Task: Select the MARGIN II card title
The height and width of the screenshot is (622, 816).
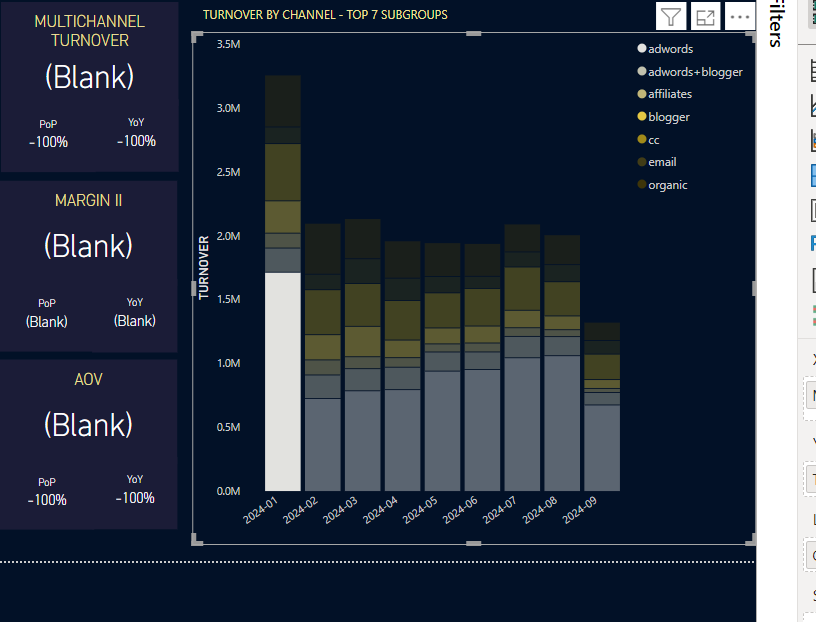Action: click(88, 200)
